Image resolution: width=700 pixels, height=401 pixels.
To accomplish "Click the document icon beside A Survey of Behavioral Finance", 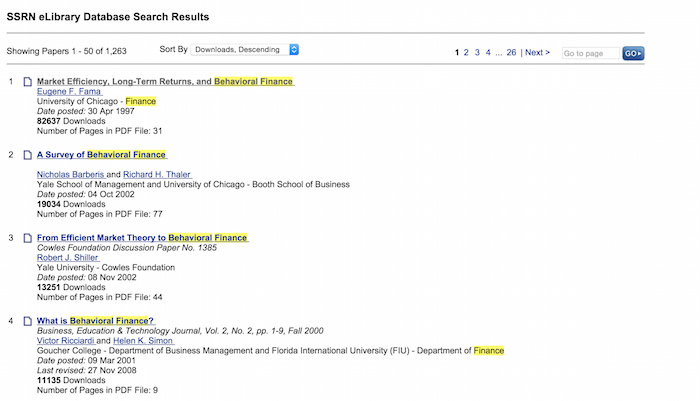I will coord(28,155).
